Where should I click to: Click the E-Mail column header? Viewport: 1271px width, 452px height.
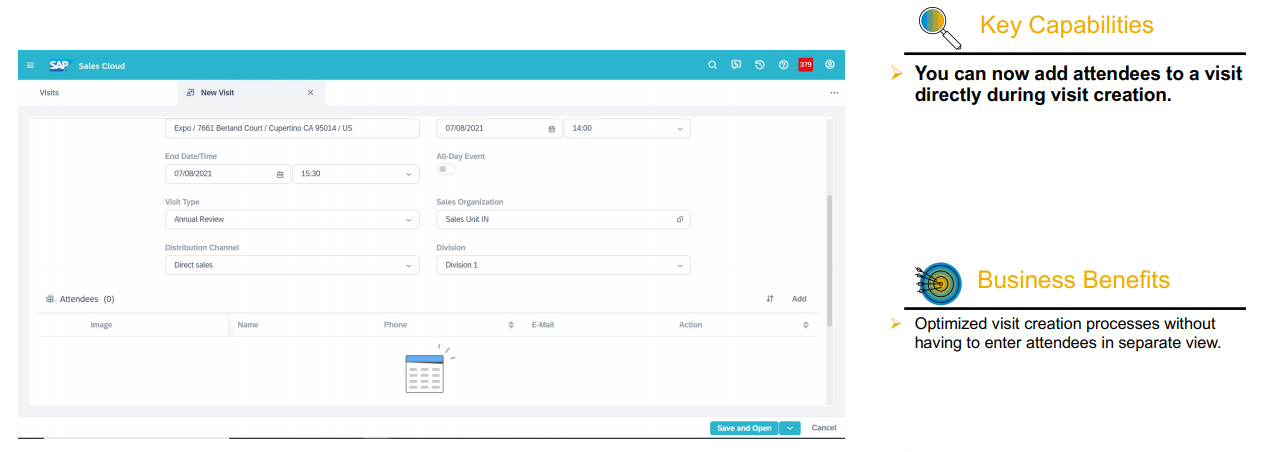(543, 325)
